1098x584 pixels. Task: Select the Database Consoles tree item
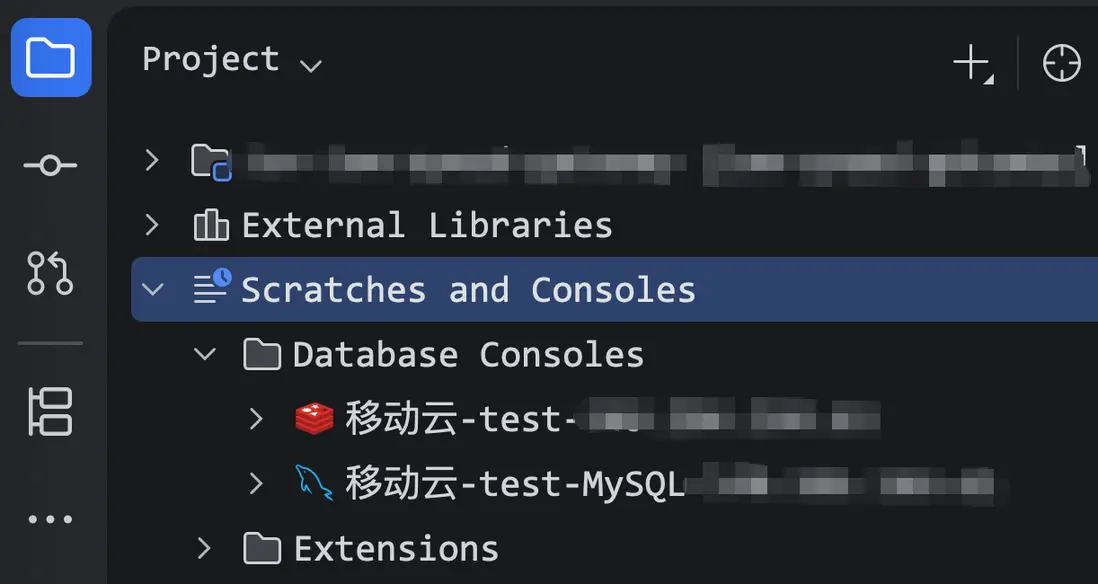pyautogui.click(x=467, y=355)
